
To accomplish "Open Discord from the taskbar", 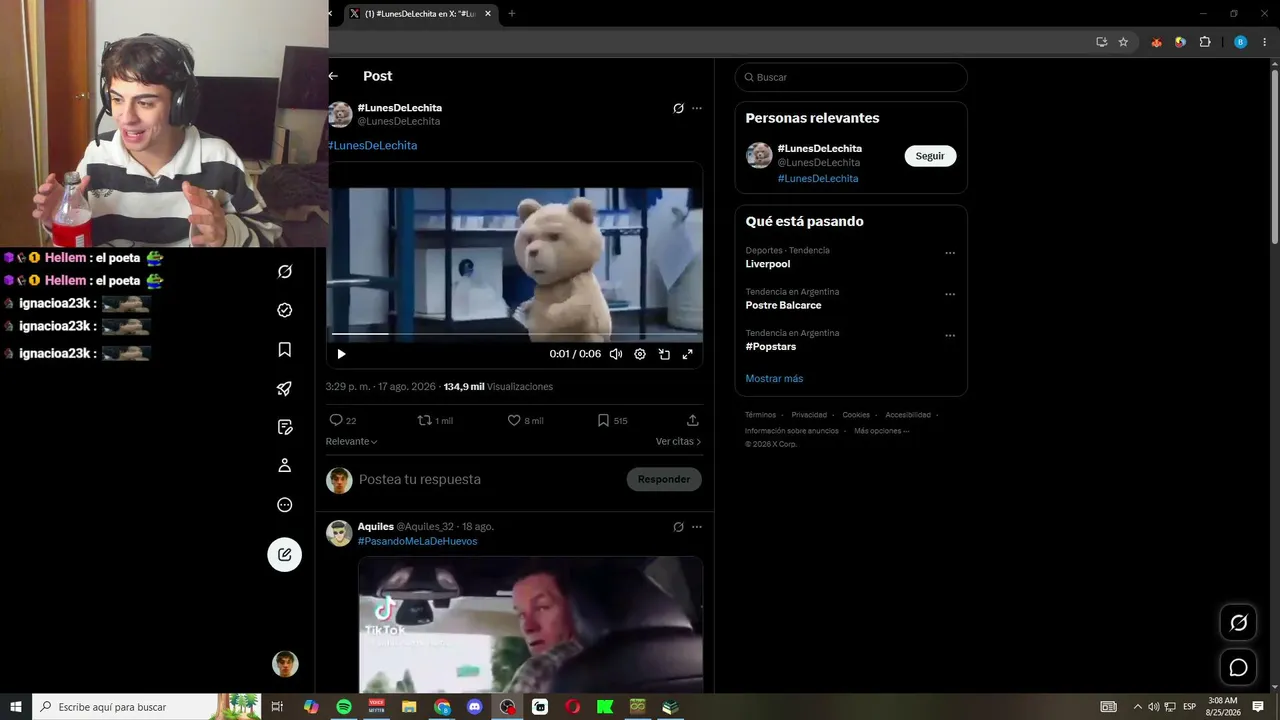I will coord(475,707).
